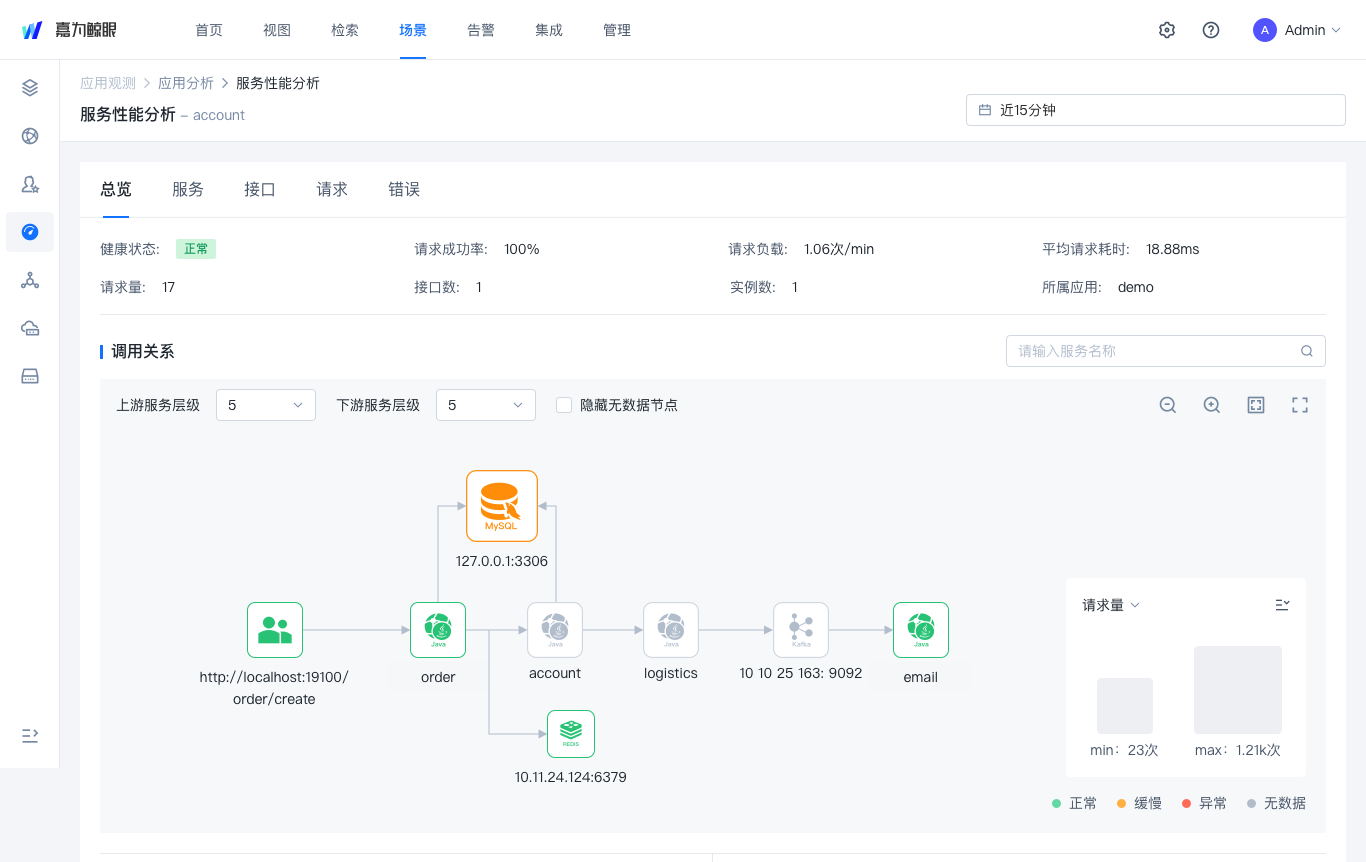The width and height of the screenshot is (1366, 862).
Task: Open the topology diagram in fullscreen
Action: click(1300, 405)
